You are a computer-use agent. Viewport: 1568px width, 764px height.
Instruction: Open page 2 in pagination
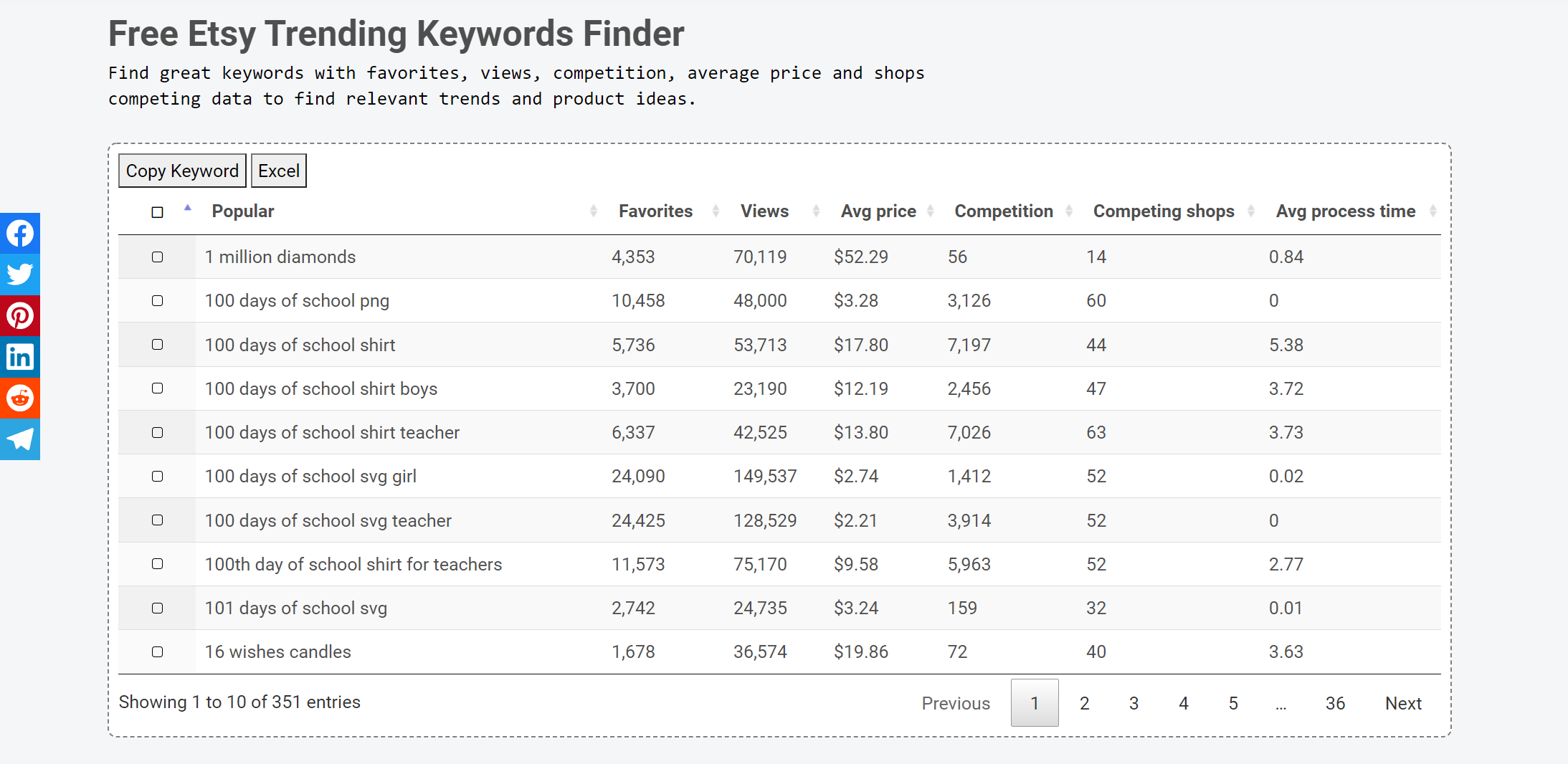coord(1085,703)
